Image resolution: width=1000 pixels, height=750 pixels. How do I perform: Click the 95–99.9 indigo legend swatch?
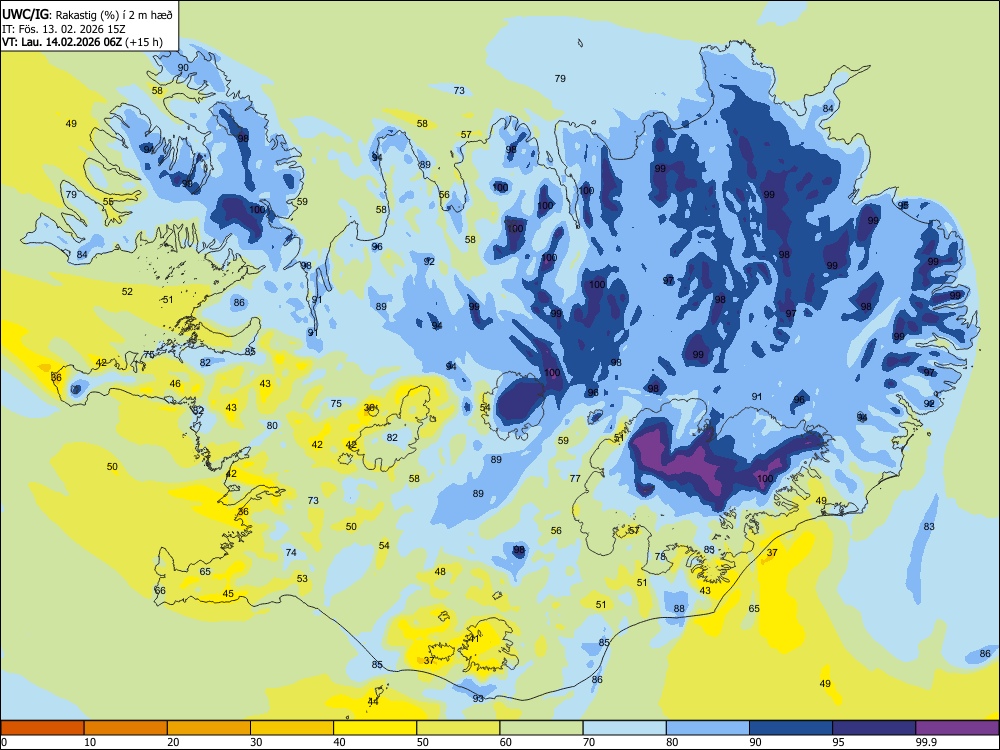tap(874, 728)
